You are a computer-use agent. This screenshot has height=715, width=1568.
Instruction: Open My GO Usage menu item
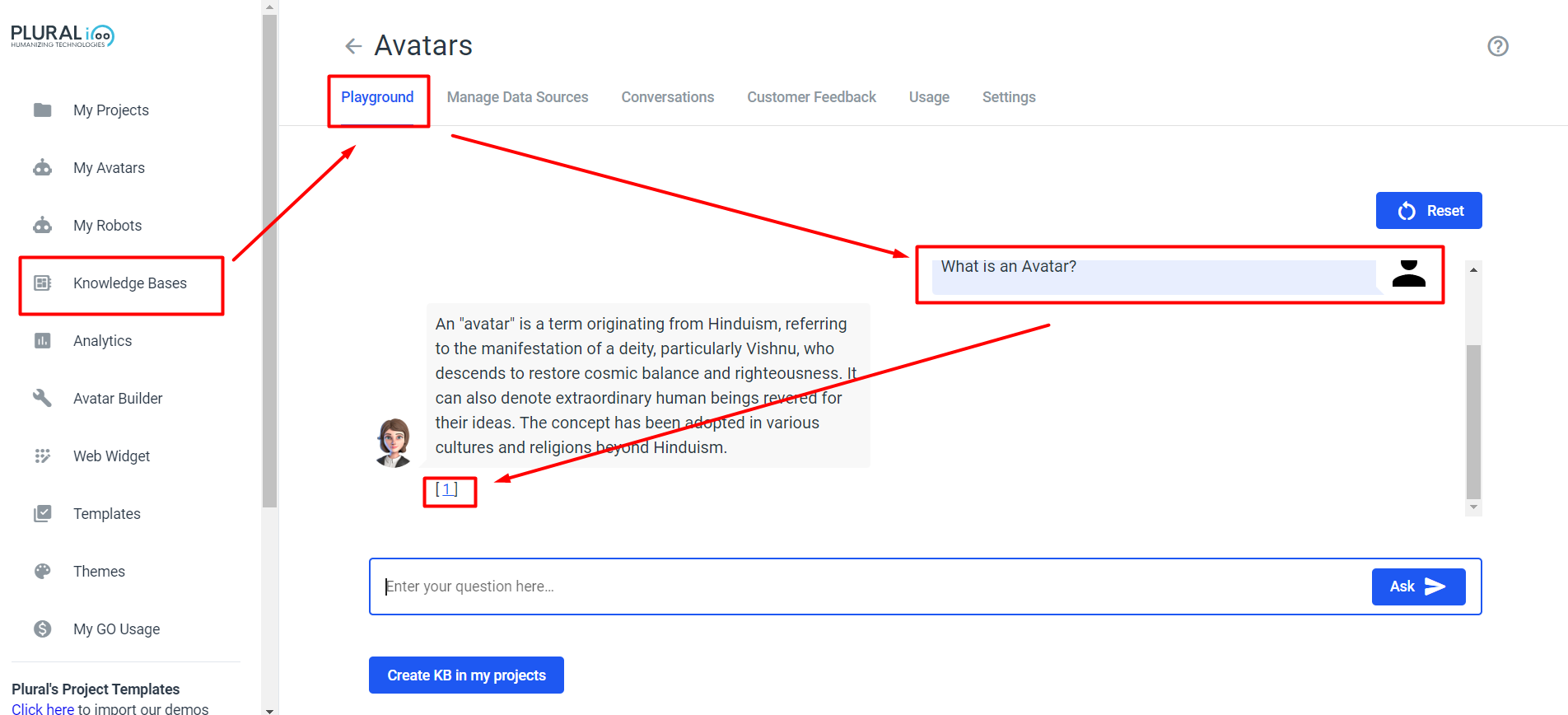[x=116, y=629]
